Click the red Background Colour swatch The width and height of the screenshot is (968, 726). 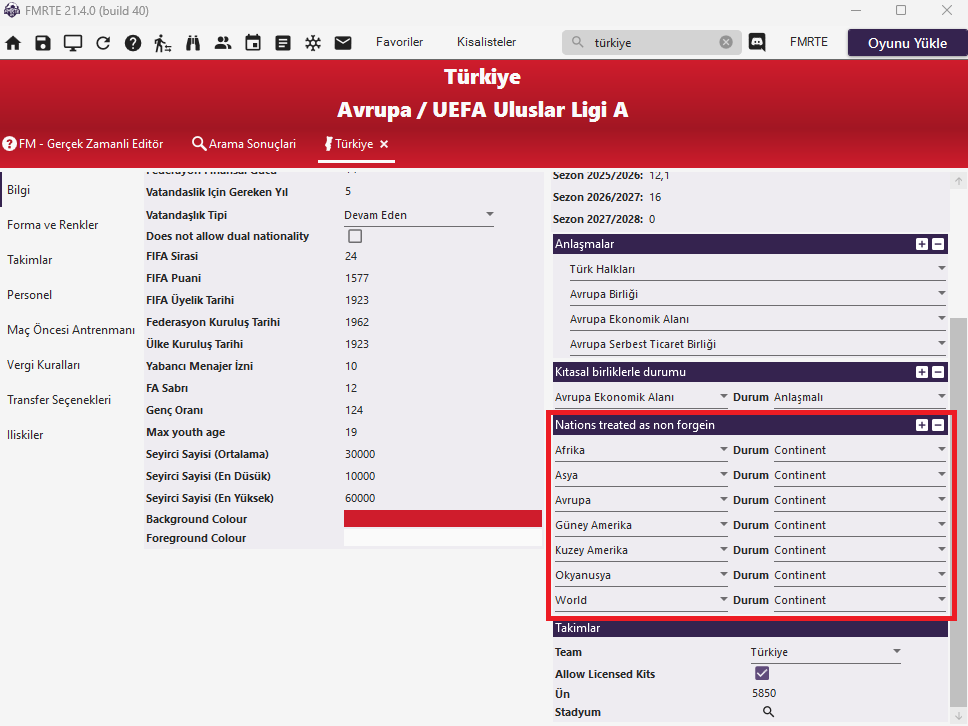pos(442,519)
